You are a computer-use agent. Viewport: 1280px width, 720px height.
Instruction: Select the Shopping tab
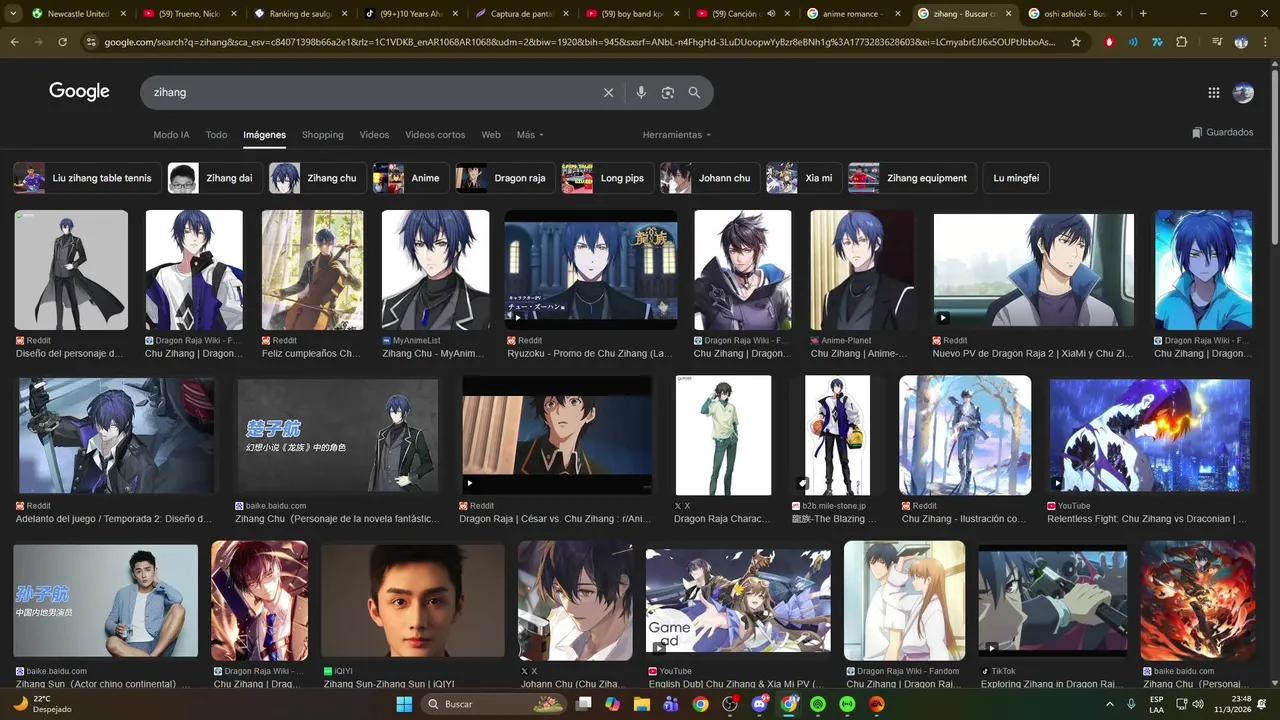pyautogui.click(x=322, y=135)
